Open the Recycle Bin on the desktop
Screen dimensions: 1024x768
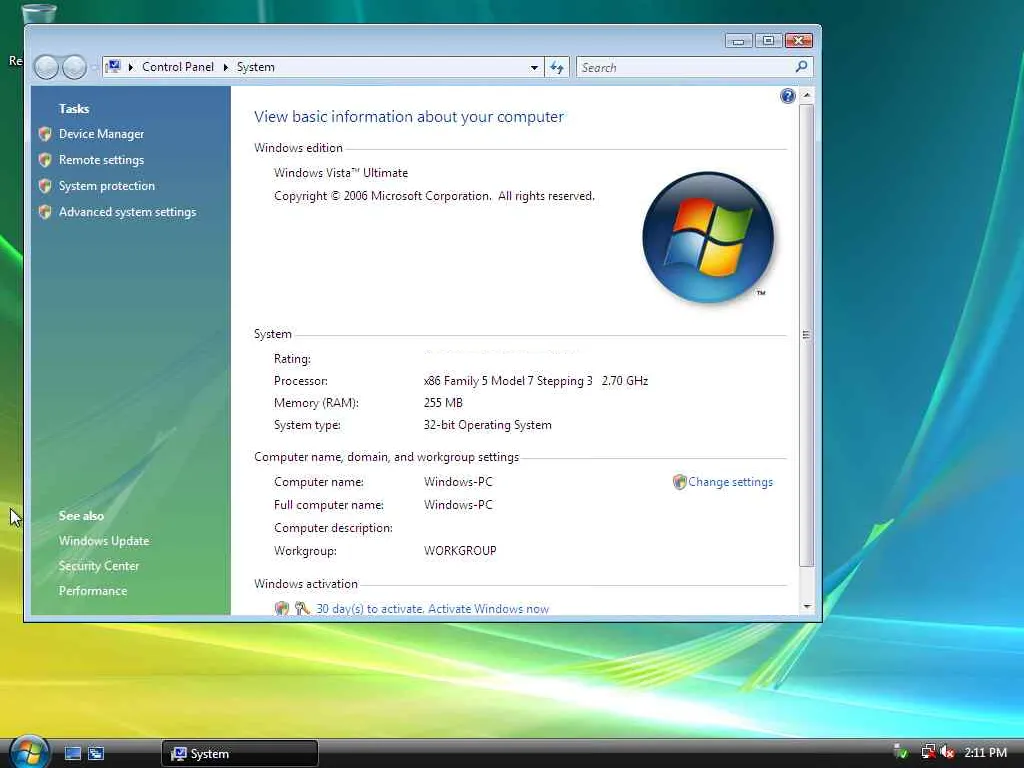tap(39, 13)
